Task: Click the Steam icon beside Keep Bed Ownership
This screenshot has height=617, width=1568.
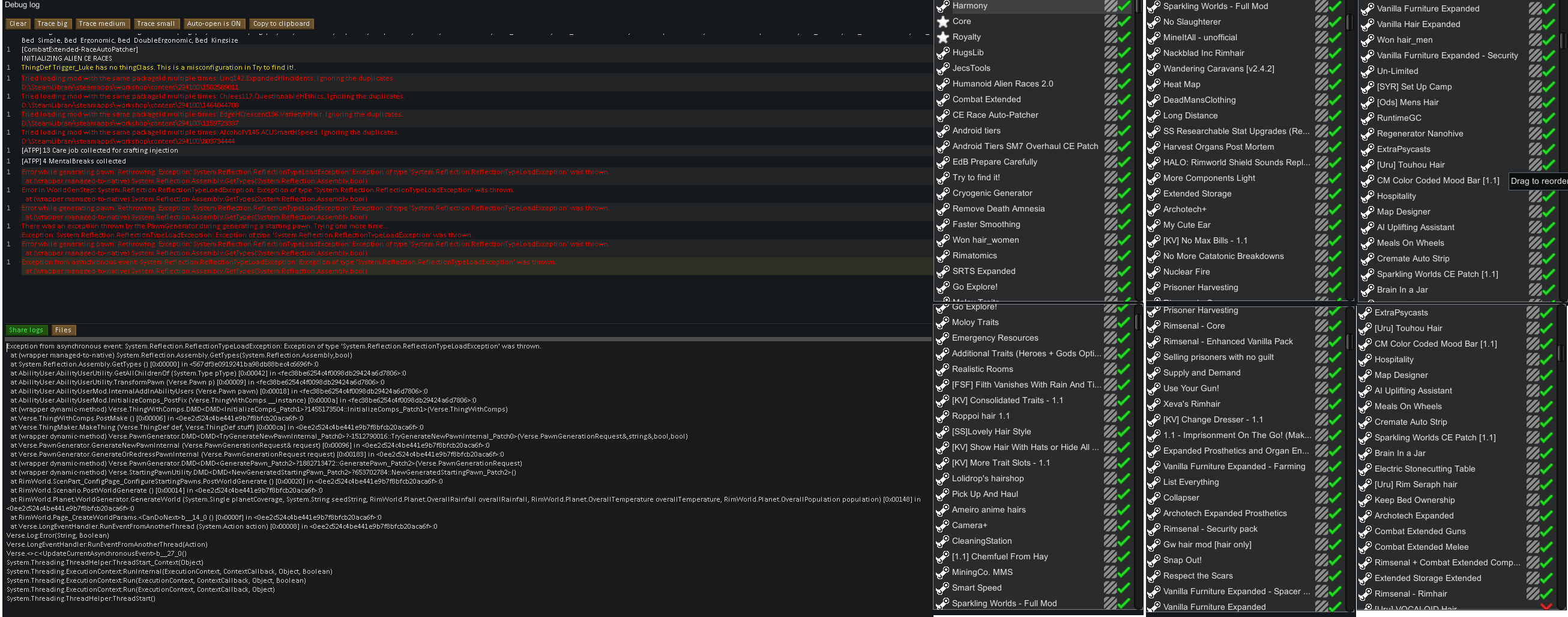Action: pyautogui.click(x=1364, y=500)
